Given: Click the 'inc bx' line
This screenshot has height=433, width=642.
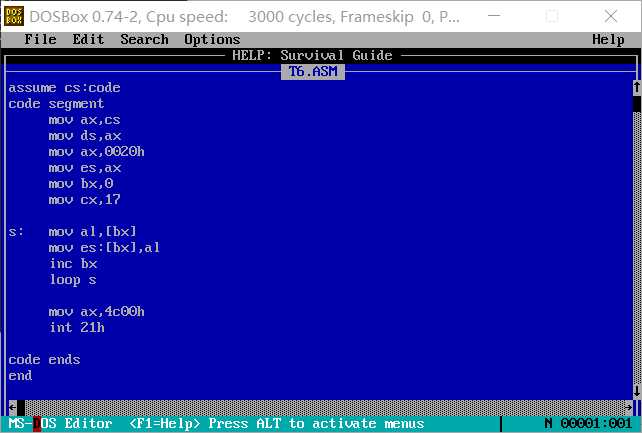Looking at the screenshot, I should click(x=72, y=264).
